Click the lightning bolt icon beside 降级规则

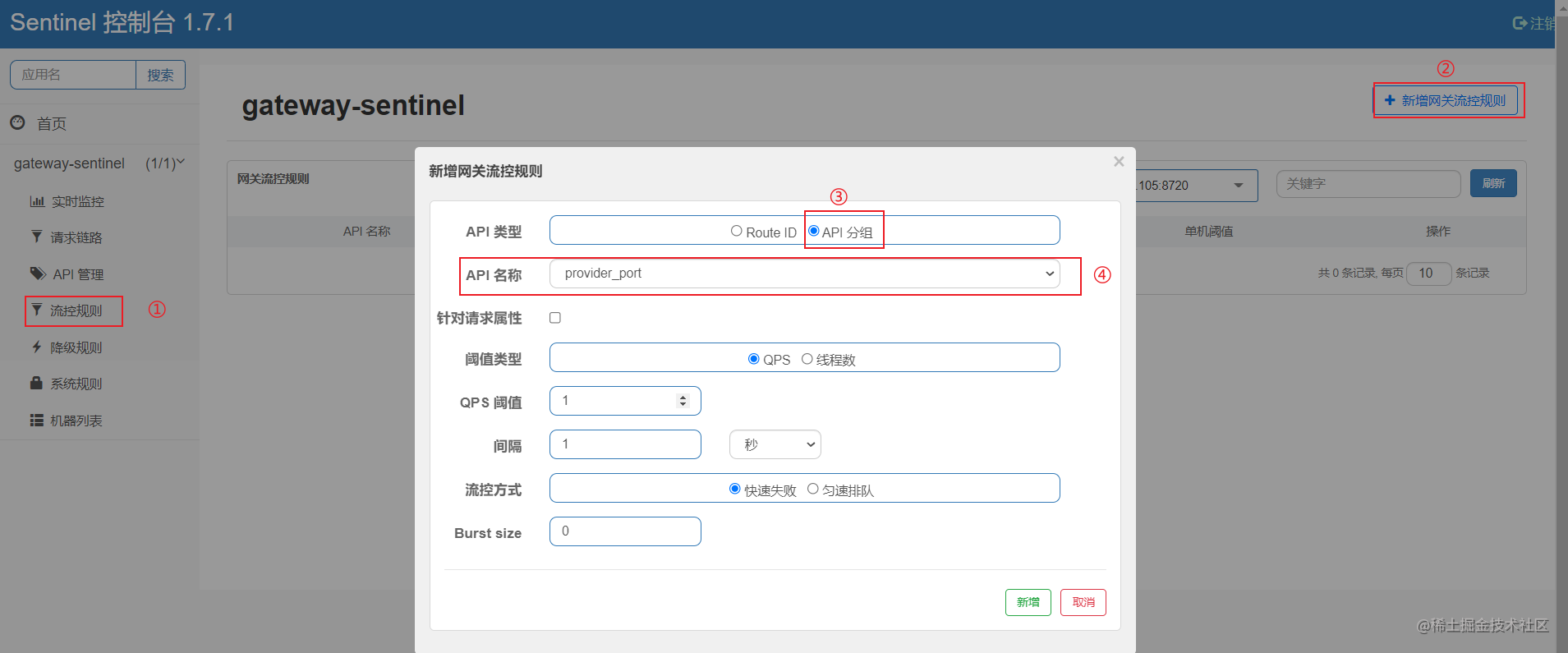37,347
